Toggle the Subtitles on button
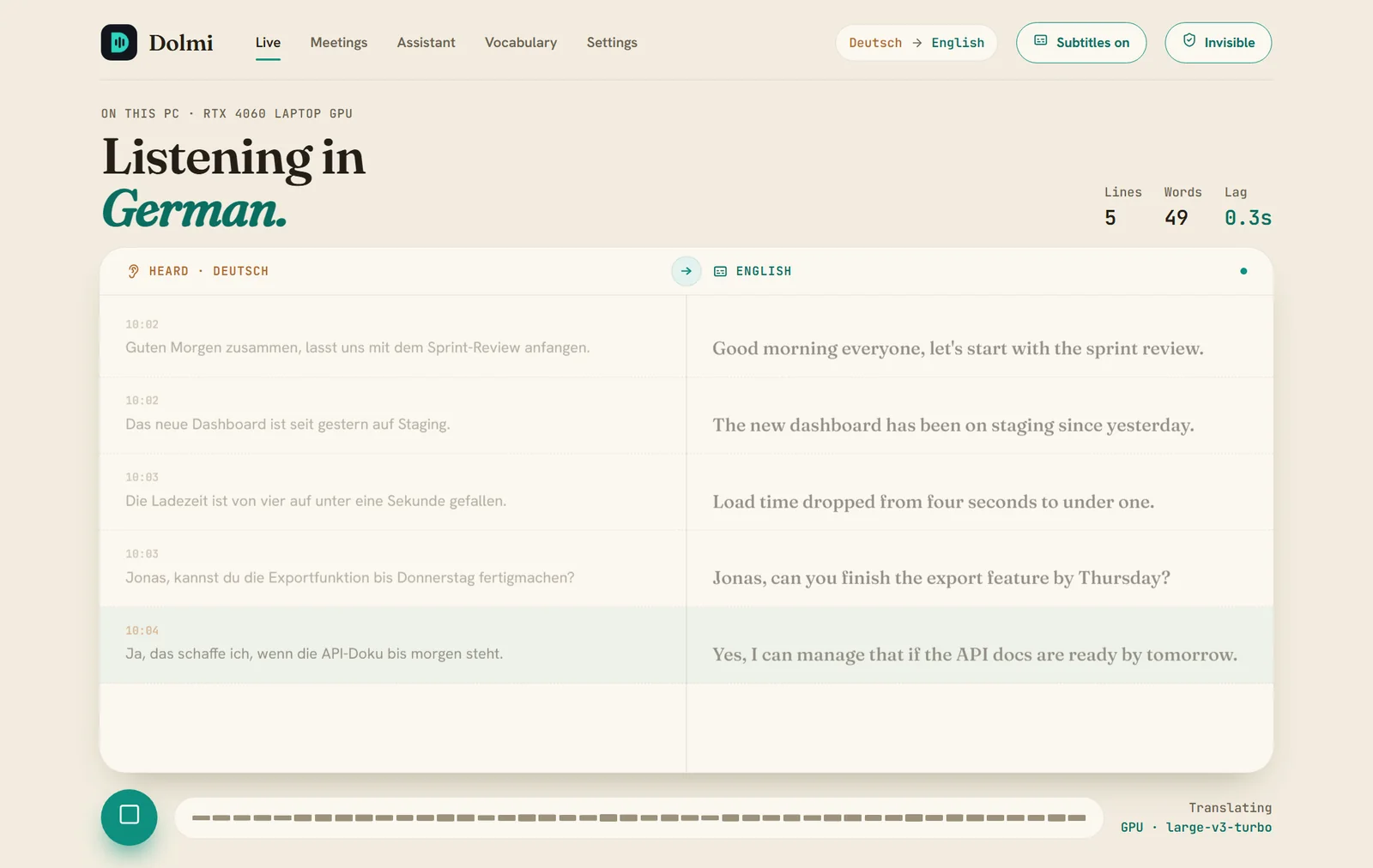The width and height of the screenshot is (1373, 868). point(1081,43)
